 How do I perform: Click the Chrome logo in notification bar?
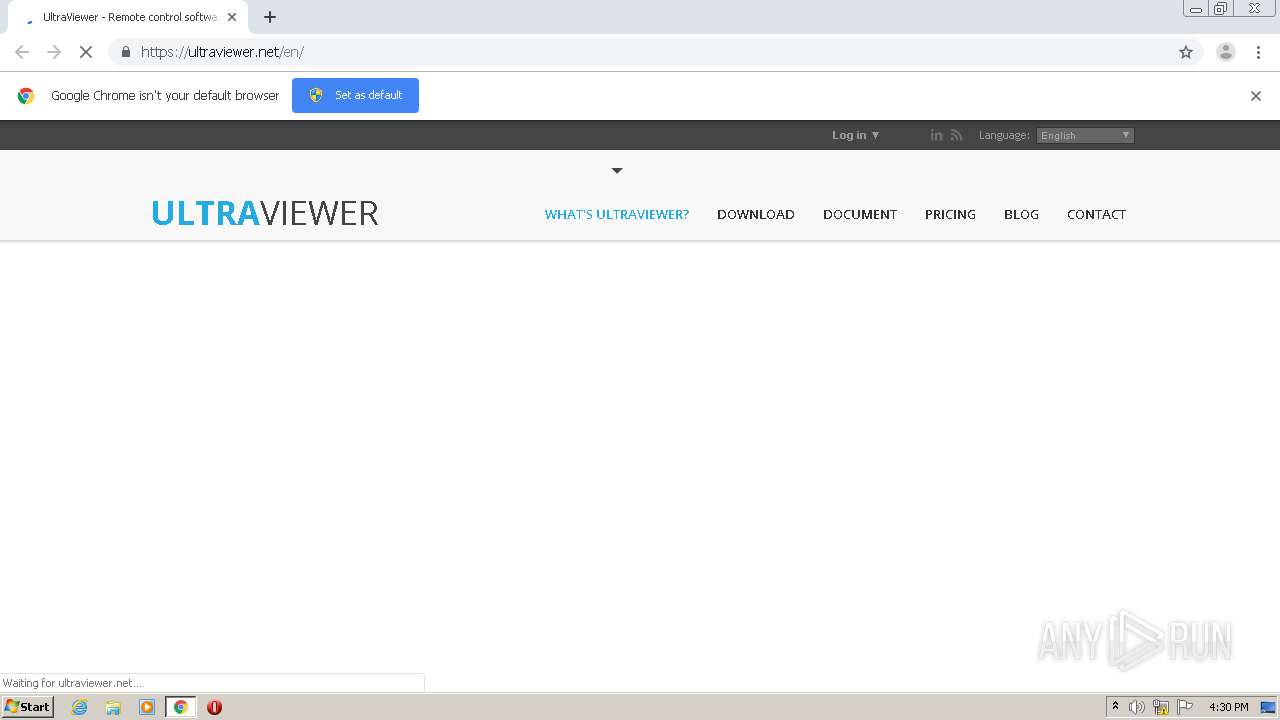[x=26, y=96]
